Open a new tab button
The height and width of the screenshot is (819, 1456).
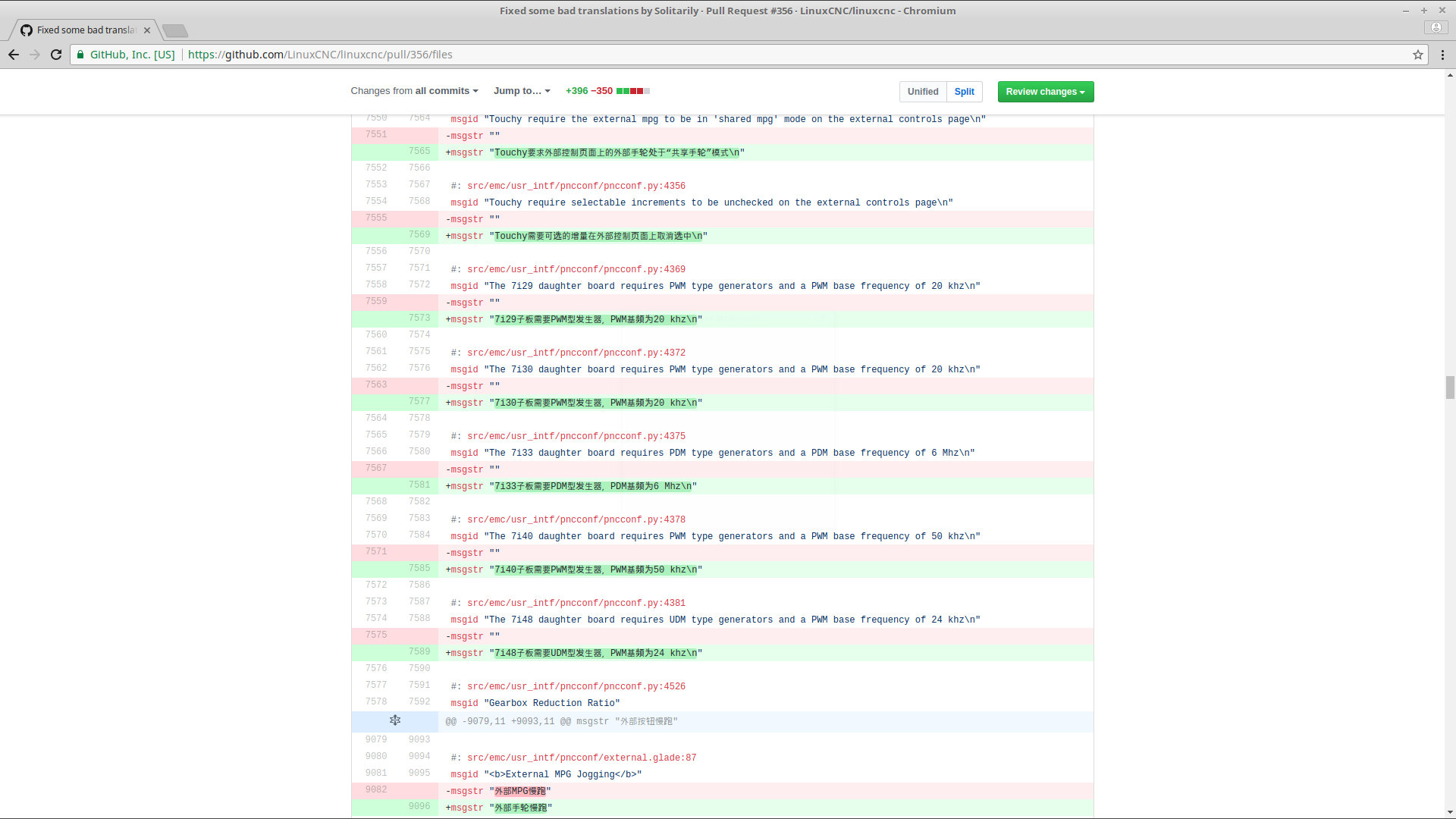pyautogui.click(x=175, y=30)
